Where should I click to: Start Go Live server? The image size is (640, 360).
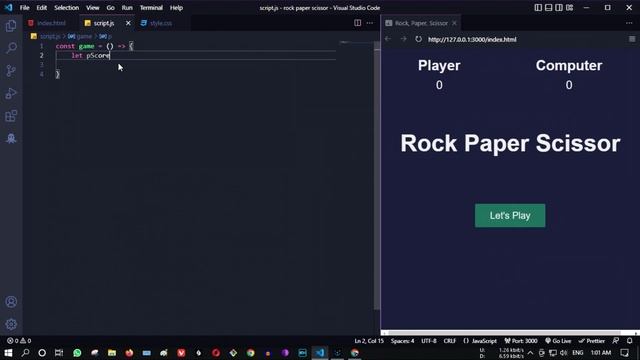[x=558, y=341]
